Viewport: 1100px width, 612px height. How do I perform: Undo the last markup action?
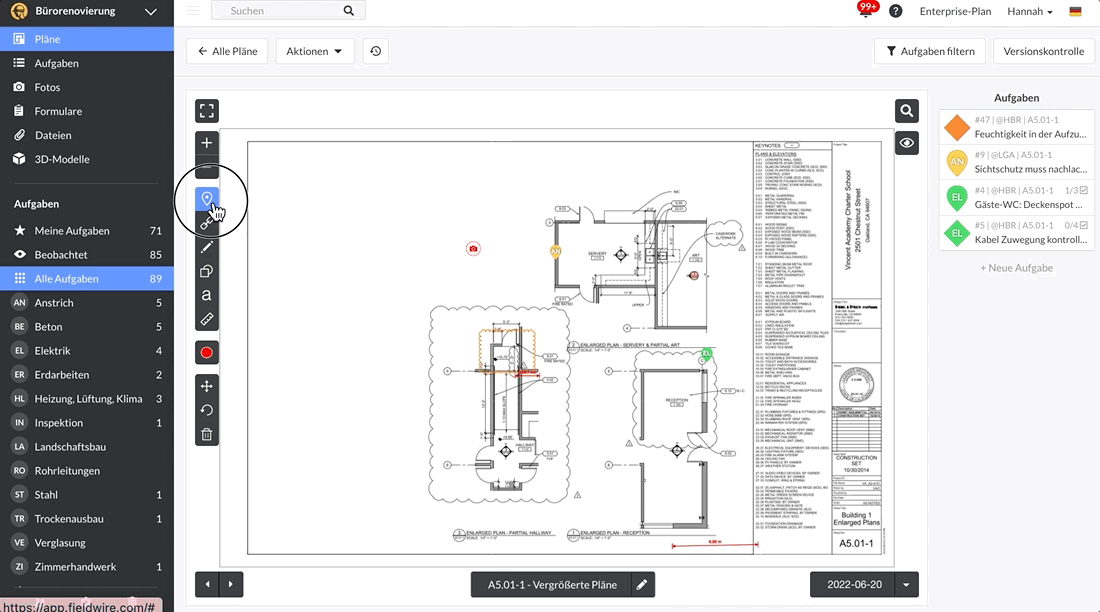tap(207, 410)
